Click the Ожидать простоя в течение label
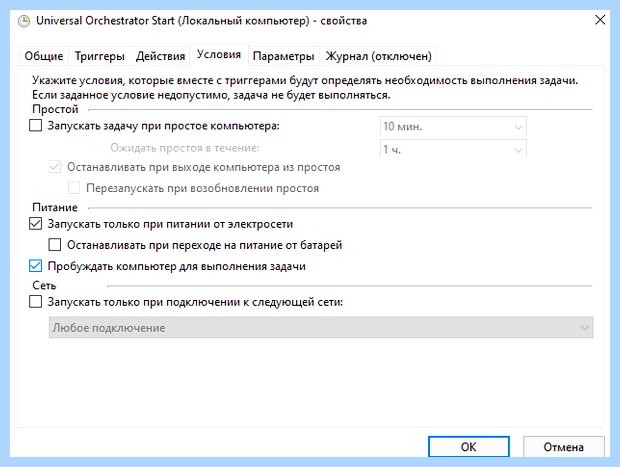620x467 pixels. [x=185, y=148]
